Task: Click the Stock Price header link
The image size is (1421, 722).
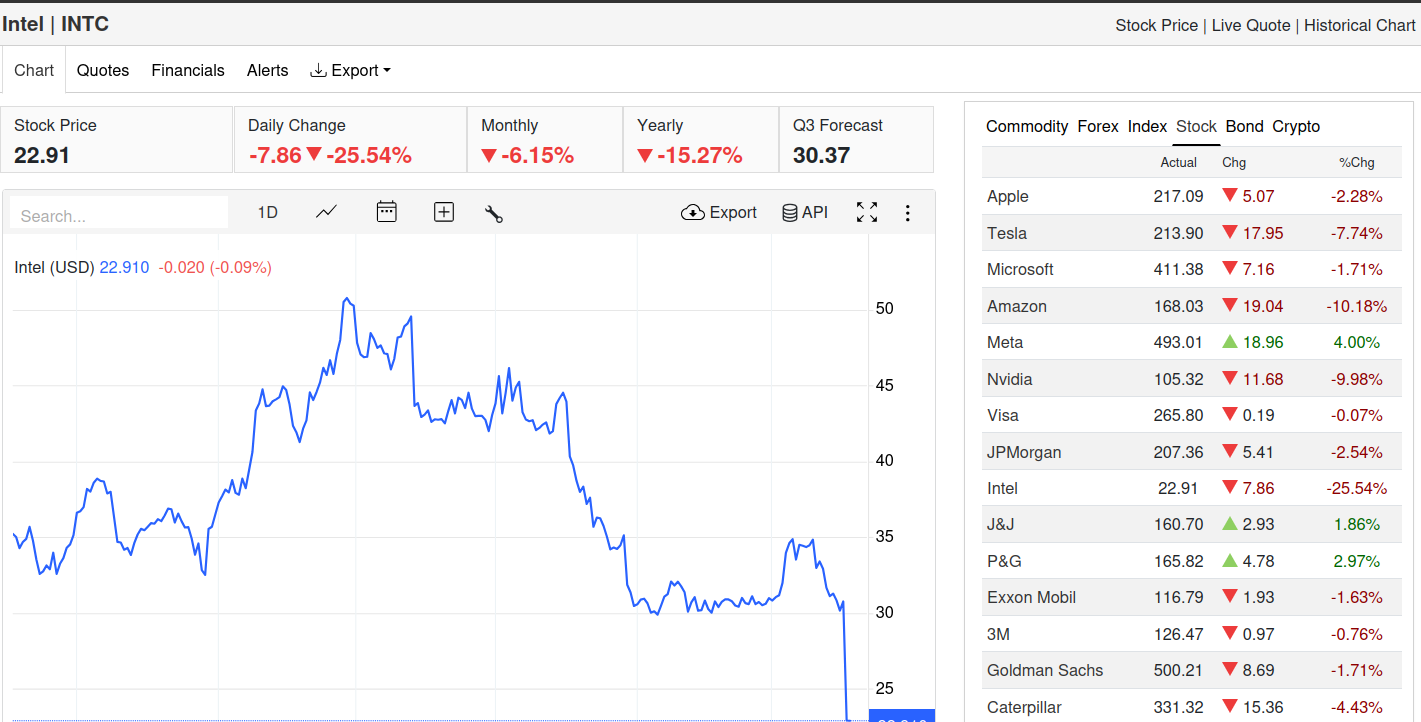Action: click(x=1156, y=25)
